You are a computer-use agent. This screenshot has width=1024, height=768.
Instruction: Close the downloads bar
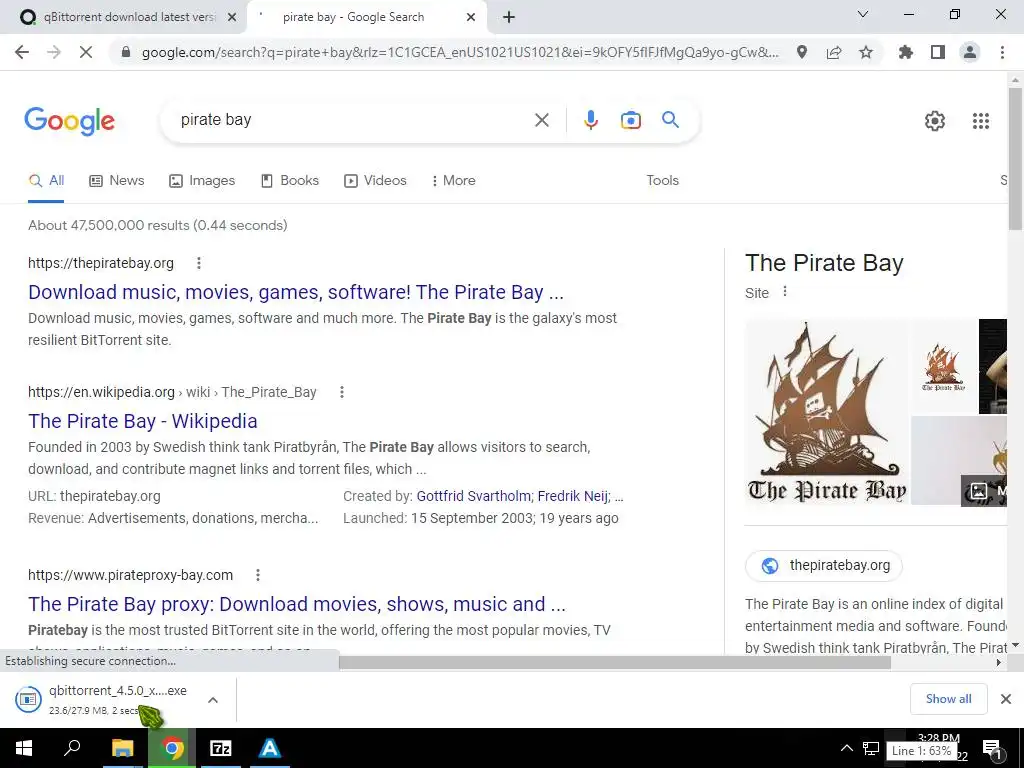pyautogui.click(x=1006, y=699)
